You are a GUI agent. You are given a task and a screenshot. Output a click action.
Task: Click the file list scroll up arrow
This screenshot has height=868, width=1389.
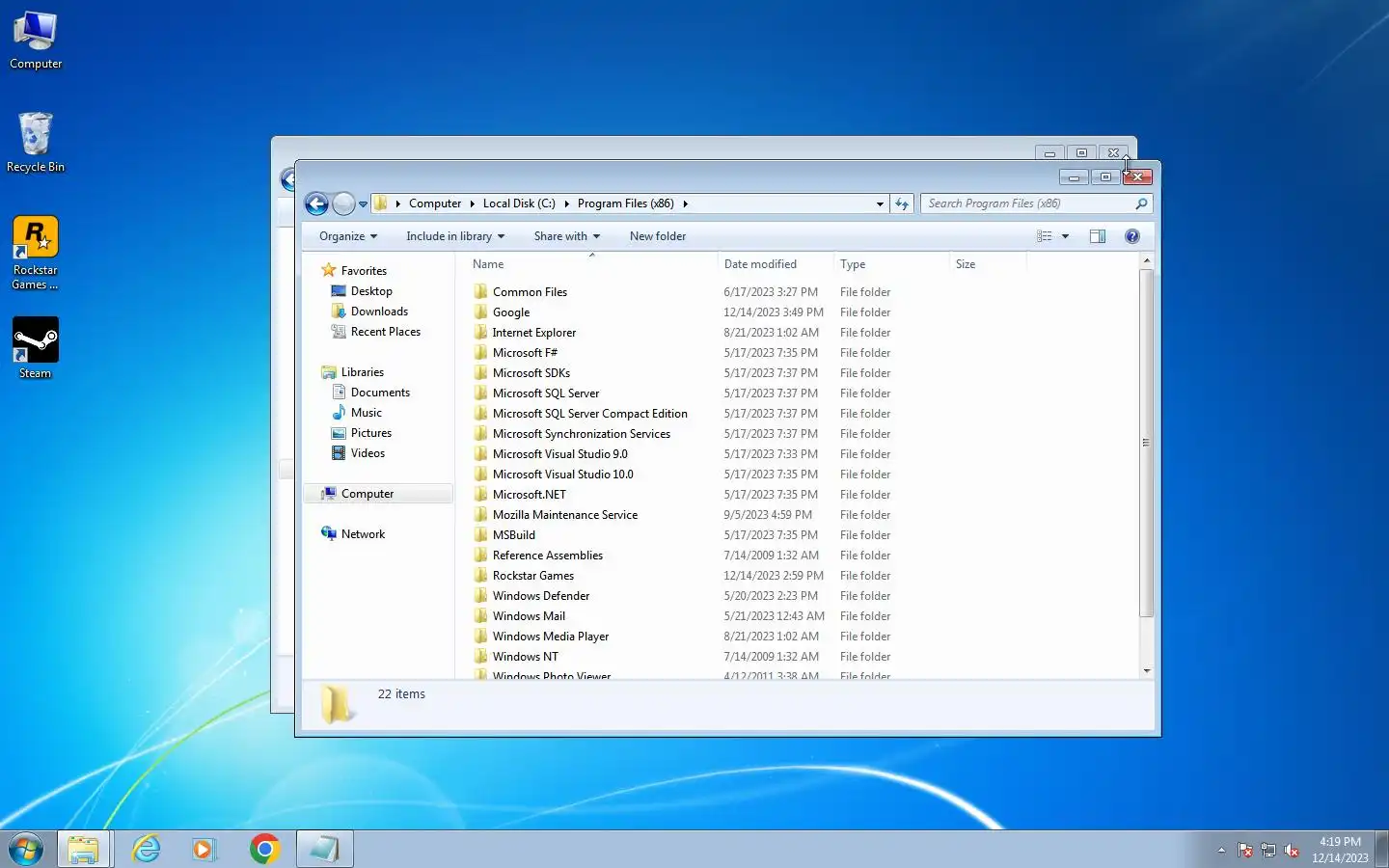(x=1147, y=261)
